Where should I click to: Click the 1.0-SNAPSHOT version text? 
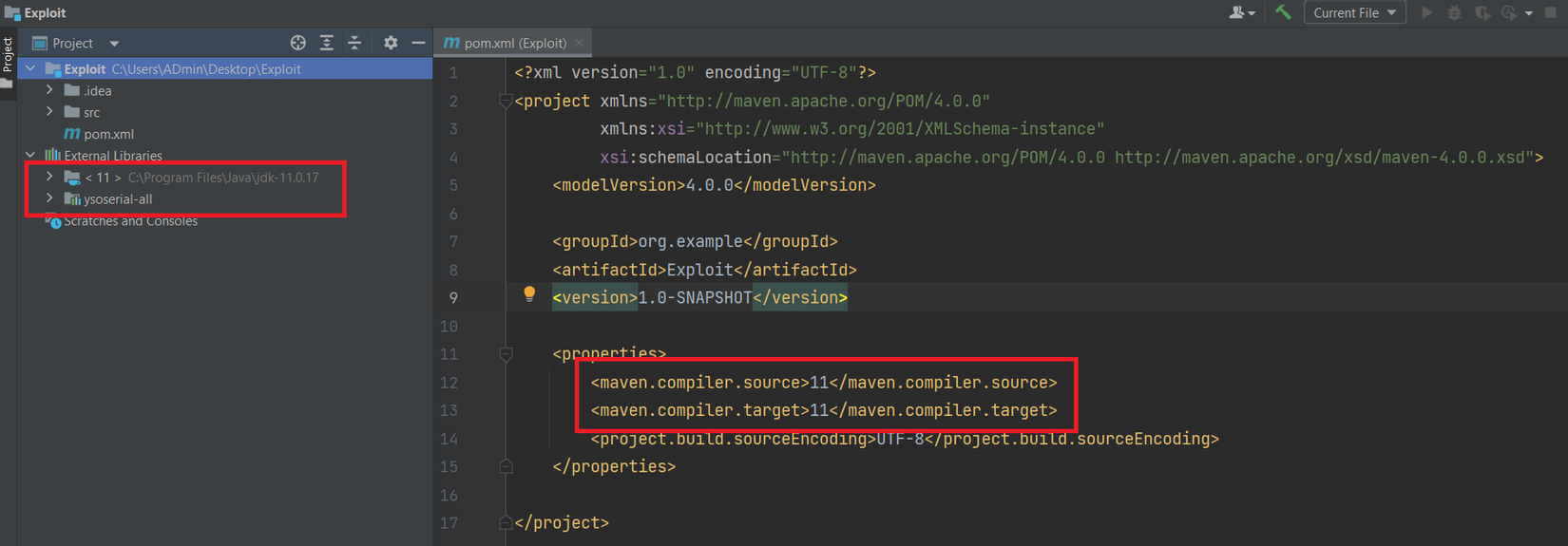click(695, 298)
